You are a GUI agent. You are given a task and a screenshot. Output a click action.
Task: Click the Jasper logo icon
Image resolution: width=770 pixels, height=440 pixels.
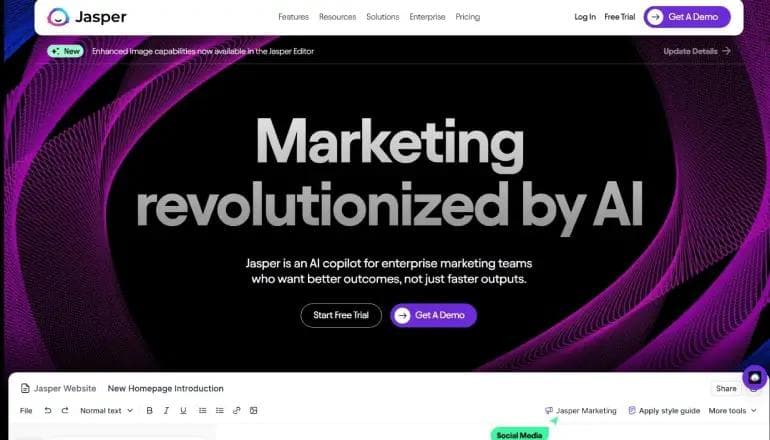(x=58, y=17)
